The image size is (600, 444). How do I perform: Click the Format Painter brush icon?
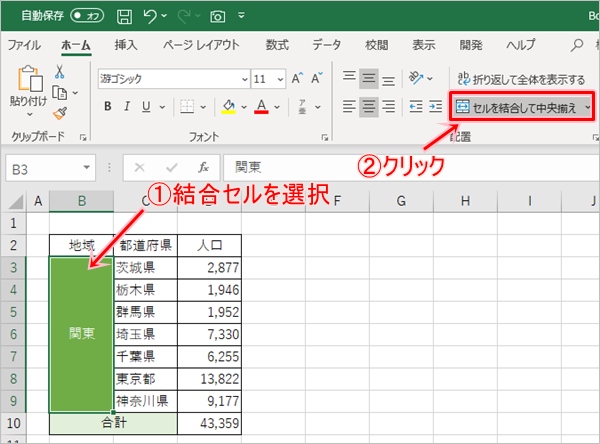pos(60,113)
